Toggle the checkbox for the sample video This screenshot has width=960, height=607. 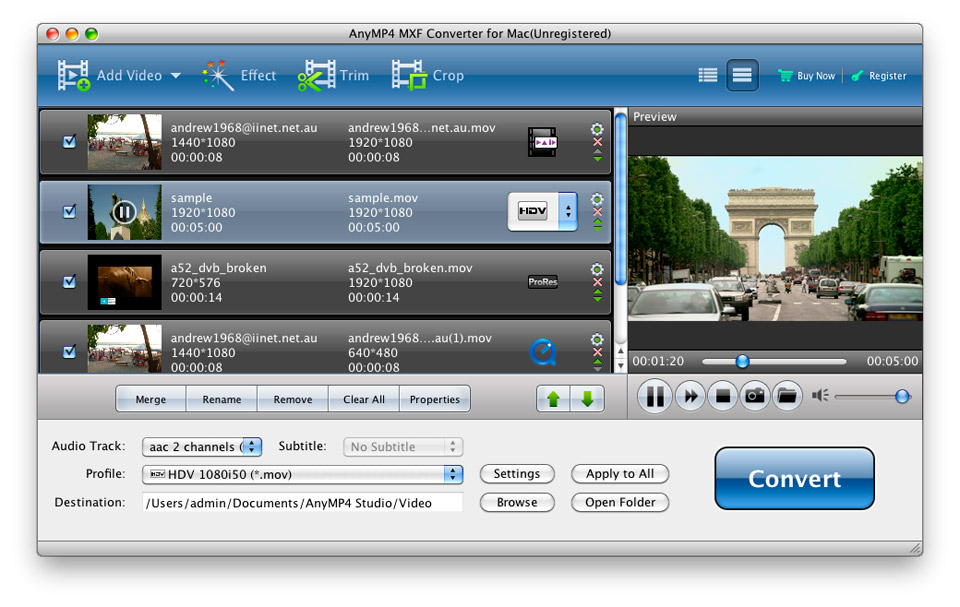[70, 212]
